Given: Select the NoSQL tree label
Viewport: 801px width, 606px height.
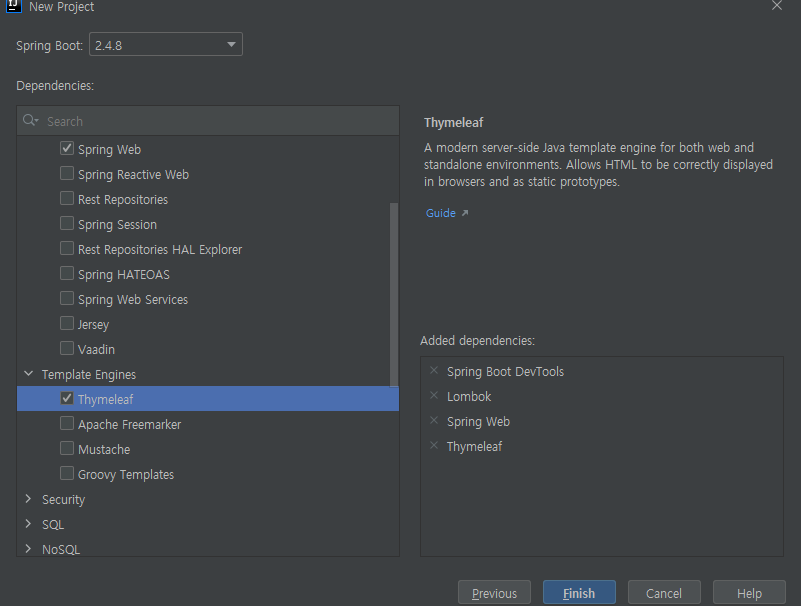Looking at the screenshot, I should coord(61,550).
